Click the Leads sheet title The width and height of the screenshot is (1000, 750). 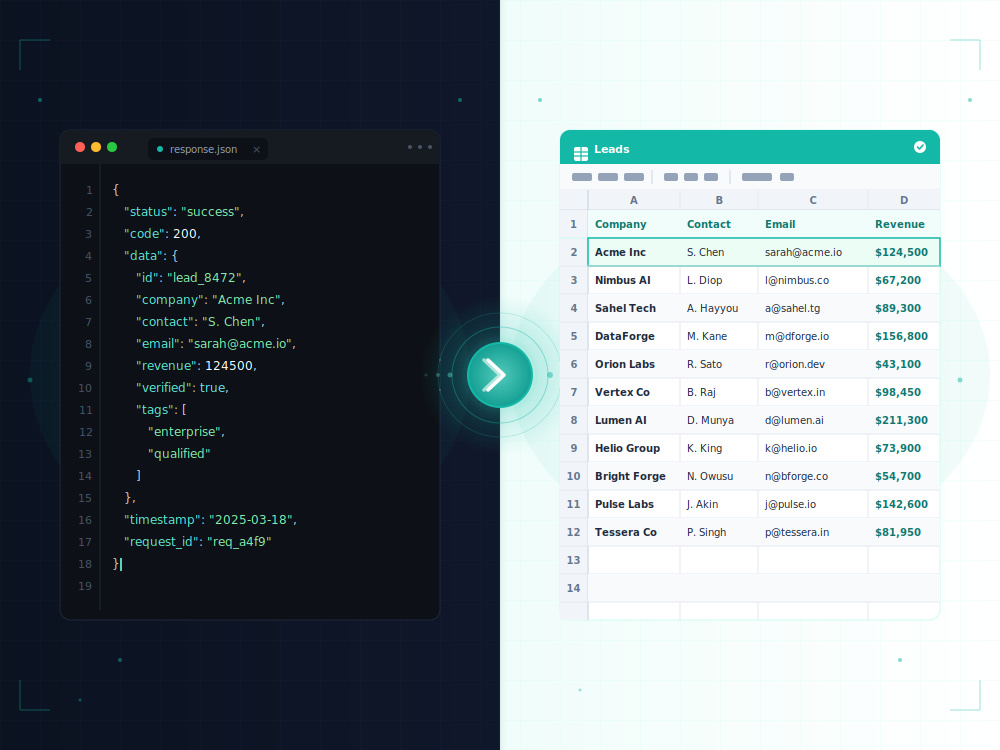[612, 149]
